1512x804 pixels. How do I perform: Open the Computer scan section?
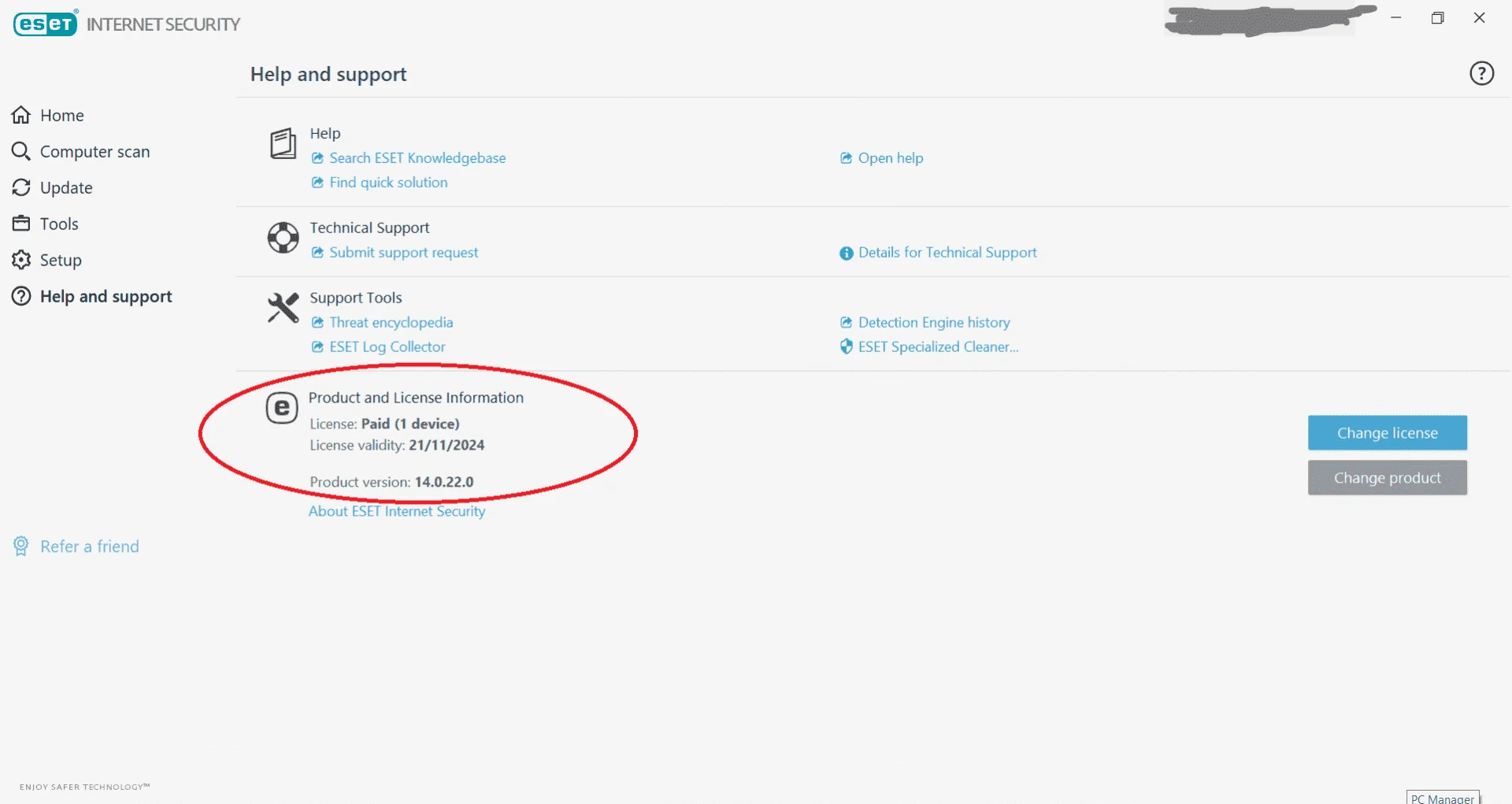click(94, 151)
